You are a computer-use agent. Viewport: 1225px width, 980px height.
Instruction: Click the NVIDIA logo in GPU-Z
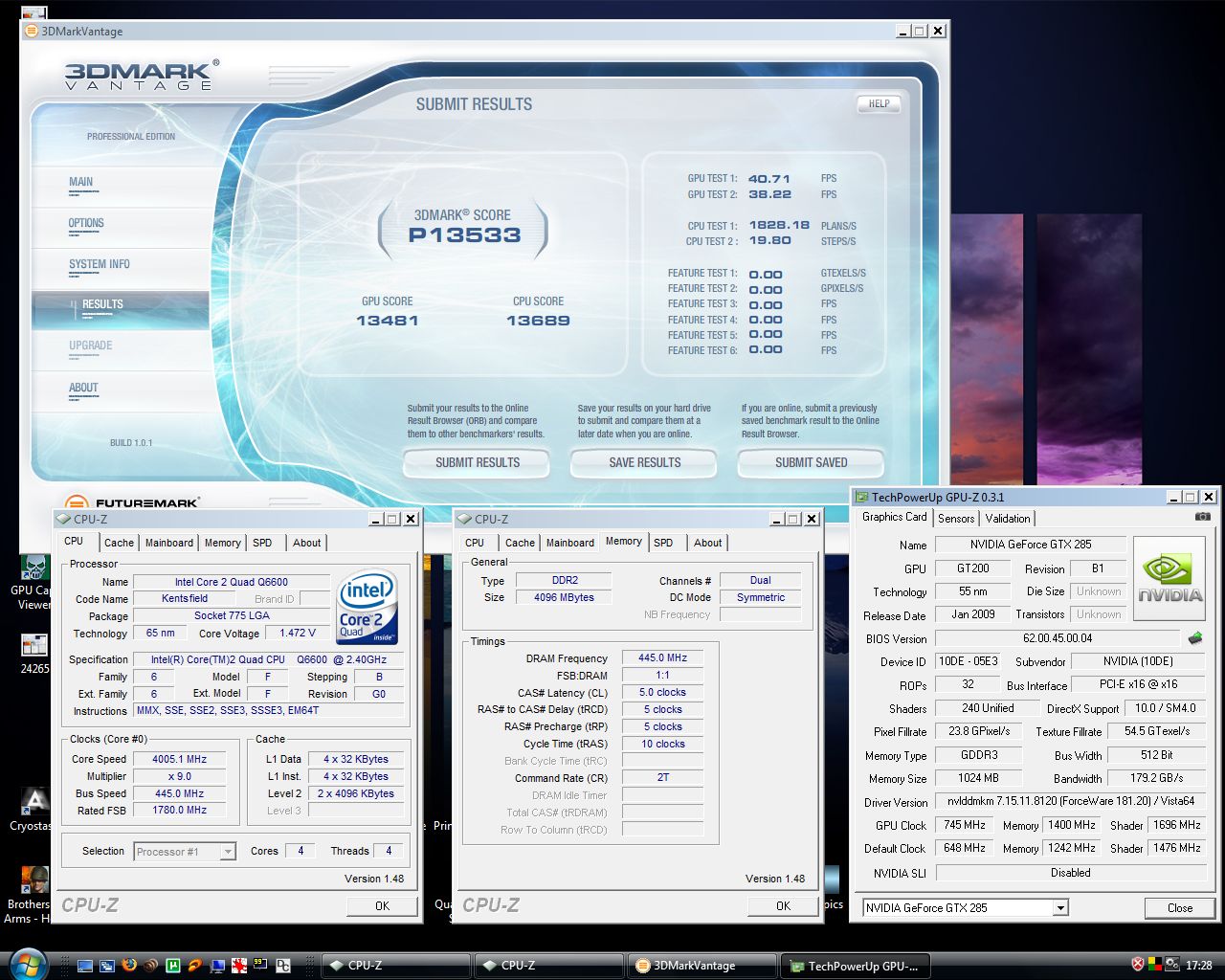tap(1169, 579)
